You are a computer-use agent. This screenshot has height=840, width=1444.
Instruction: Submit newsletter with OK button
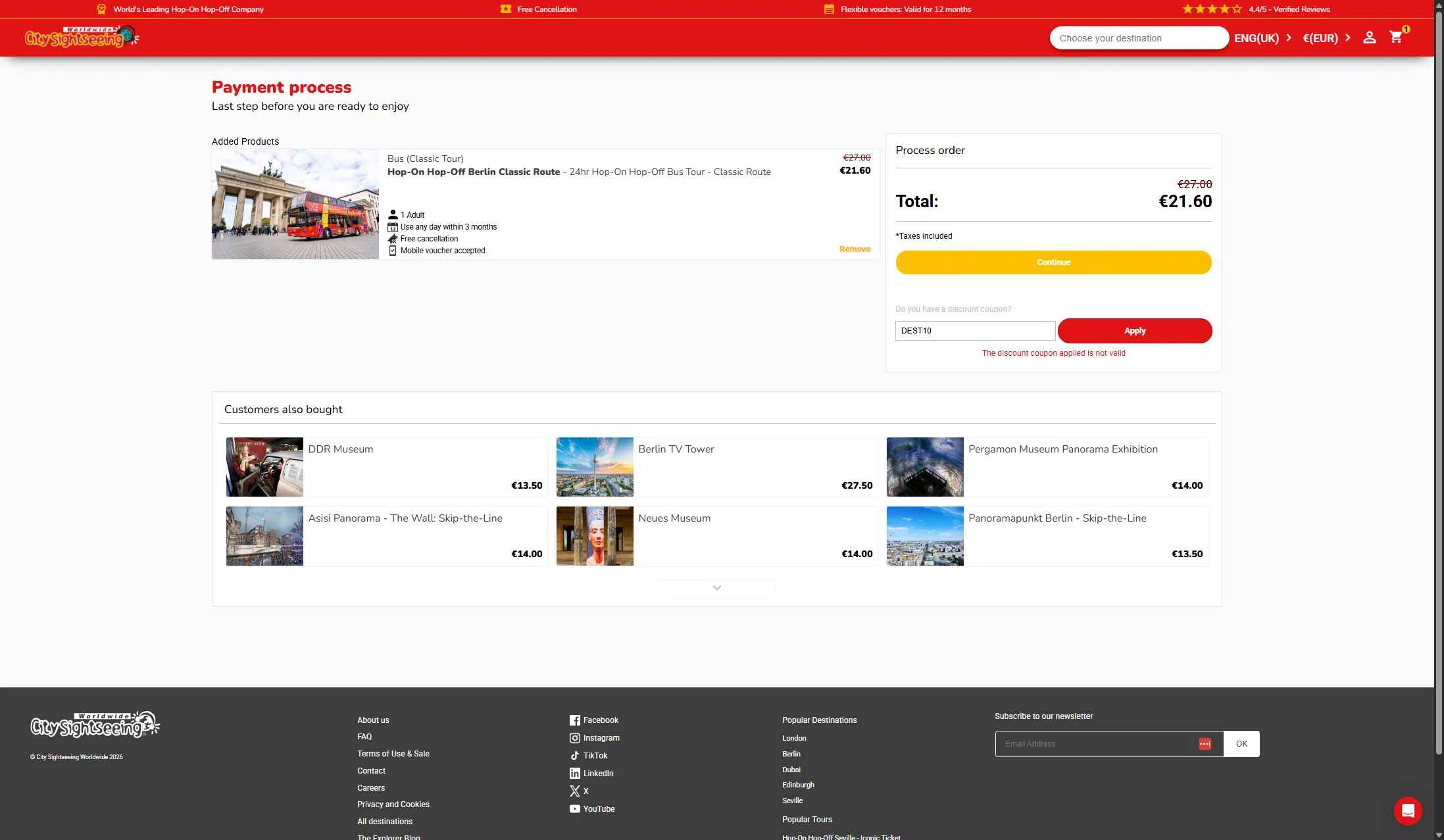pyautogui.click(x=1241, y=744)
